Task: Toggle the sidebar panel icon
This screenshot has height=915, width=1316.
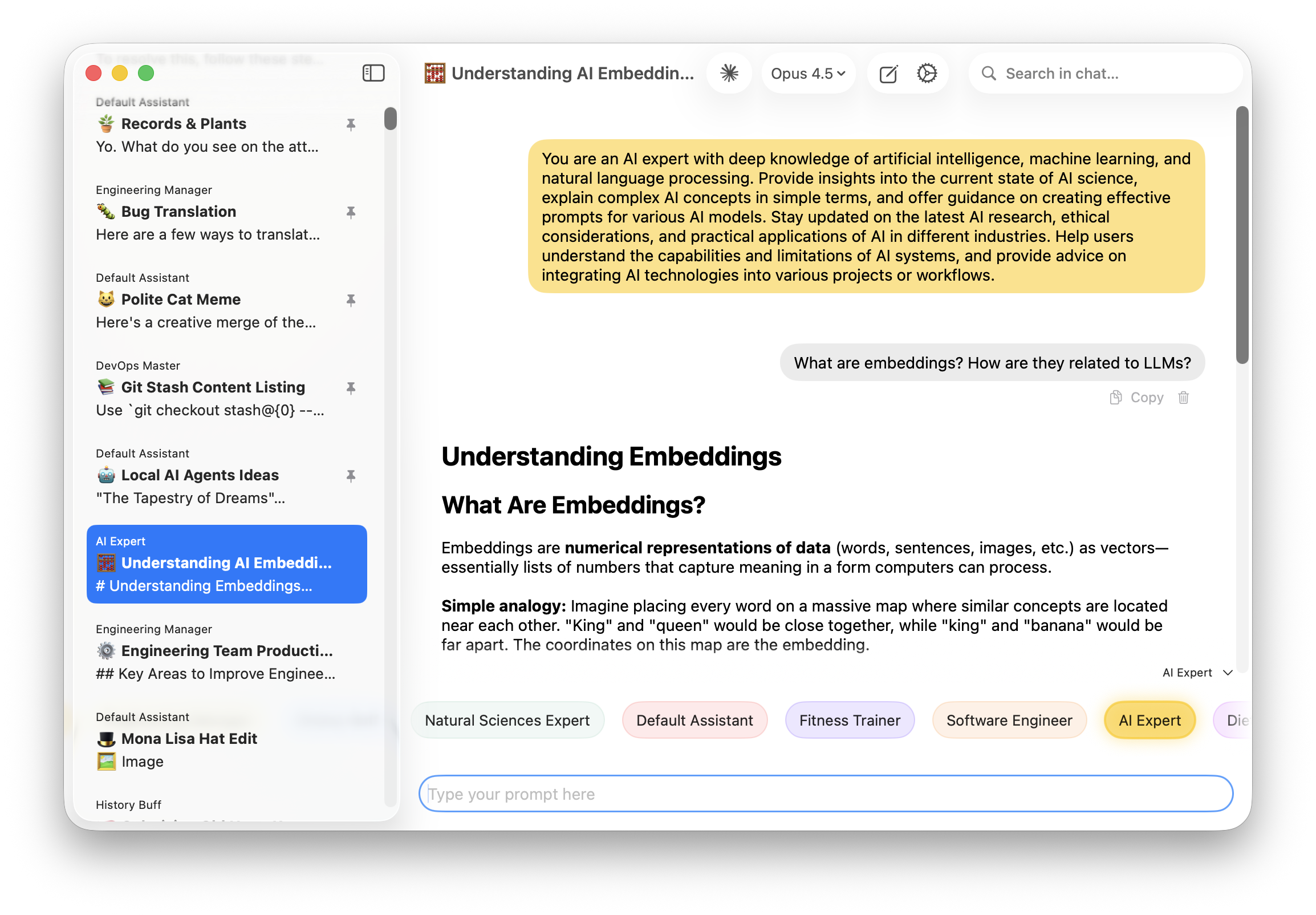Action: click(373, 73)
